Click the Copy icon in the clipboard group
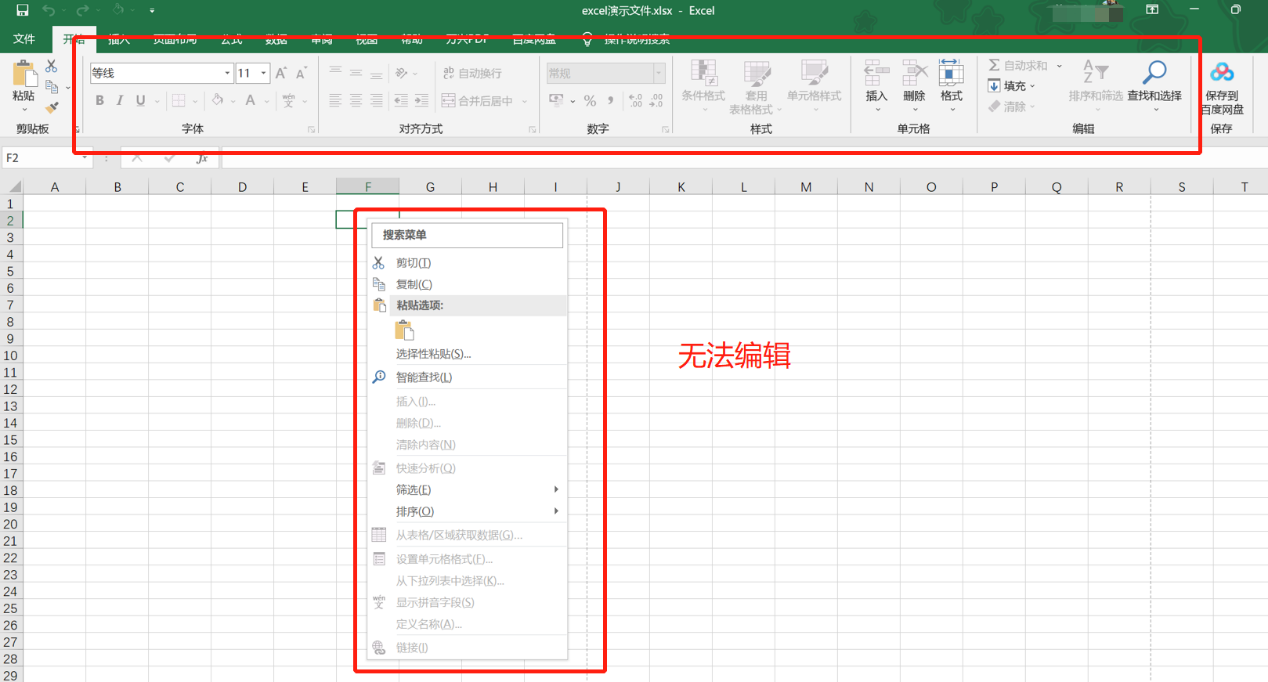Image resolution: width=1268 pixels, height=682 pixels. click(x=52, y=87)
